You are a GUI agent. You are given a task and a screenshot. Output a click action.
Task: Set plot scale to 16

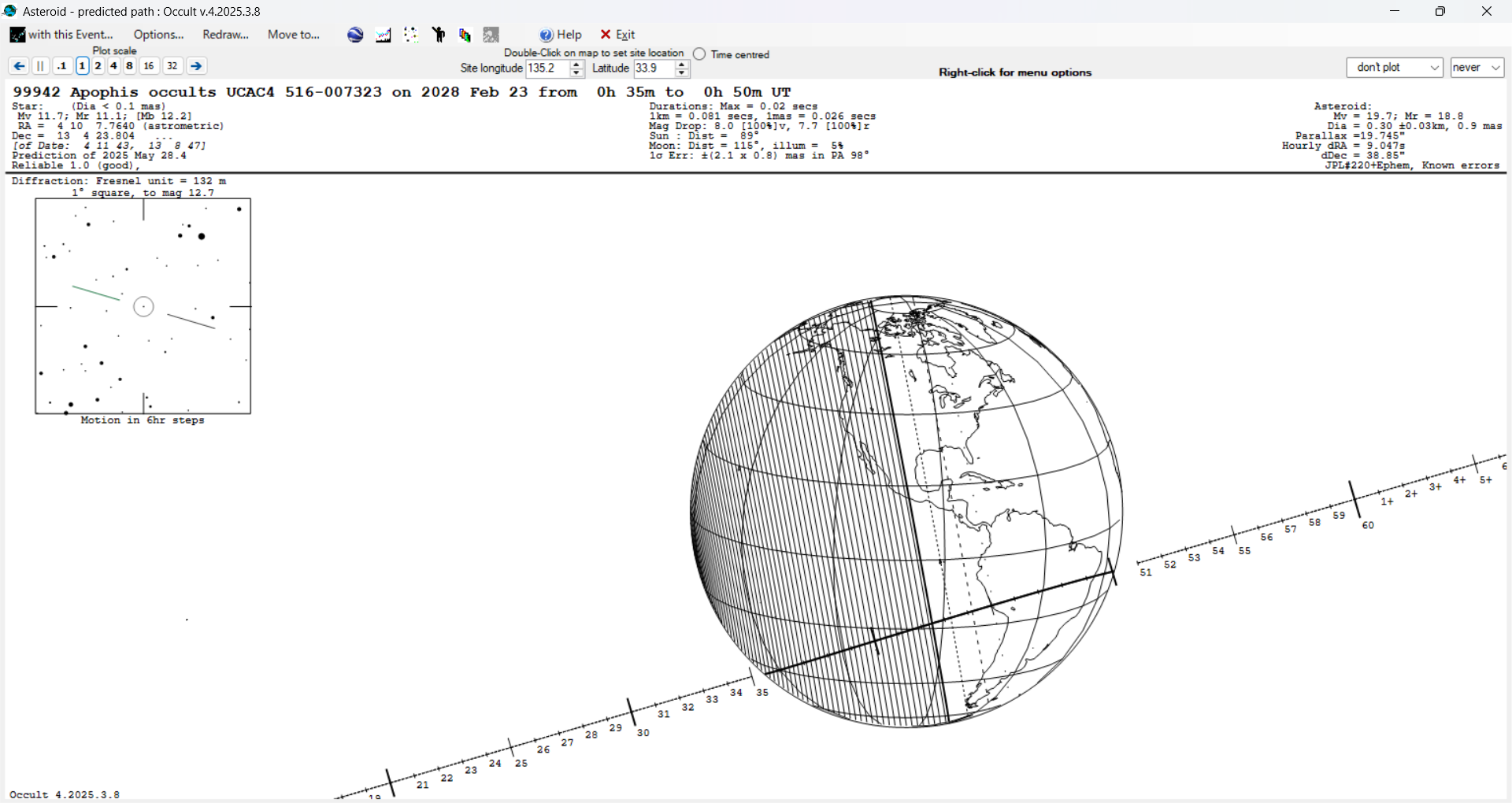pos(149,66)
